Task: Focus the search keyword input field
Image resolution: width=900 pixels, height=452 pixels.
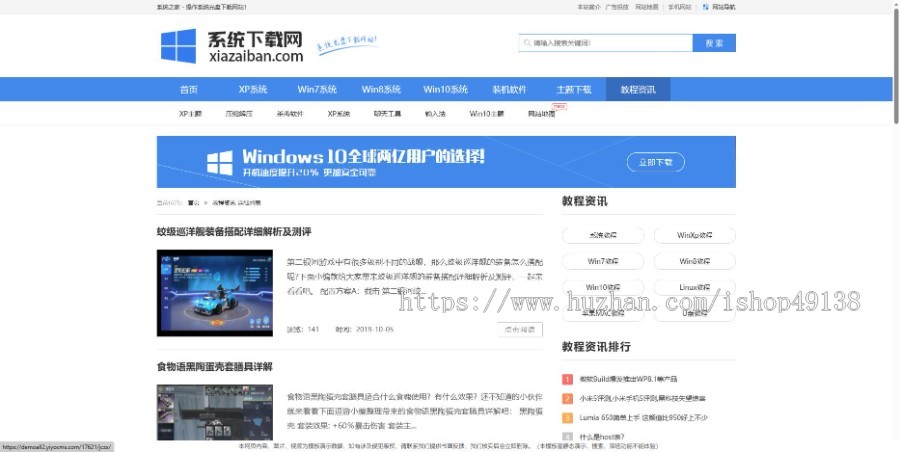Action: click(x=606, y=43)
